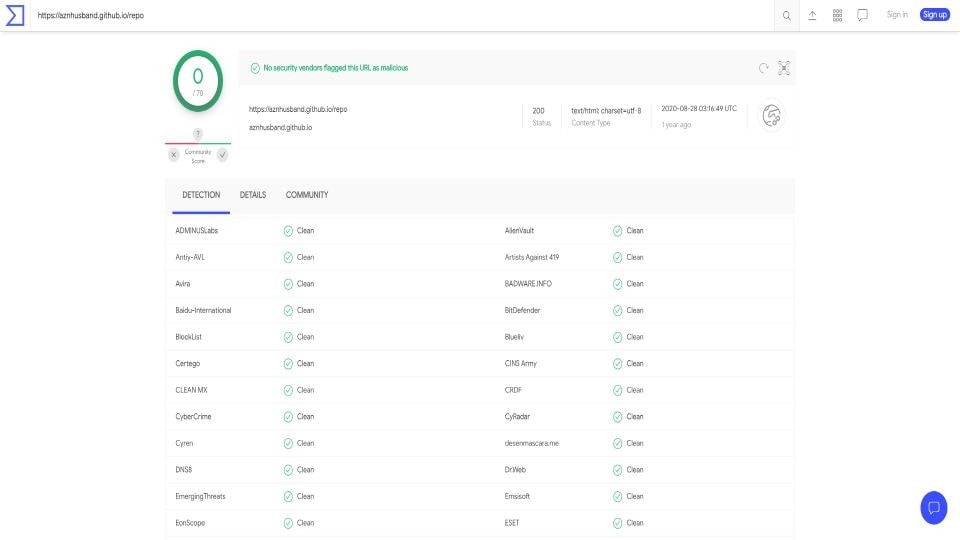This screenshot has height=540, width=960.
Task: Click the clean check icon for CRDF
Action: click(x=617, y=390)
